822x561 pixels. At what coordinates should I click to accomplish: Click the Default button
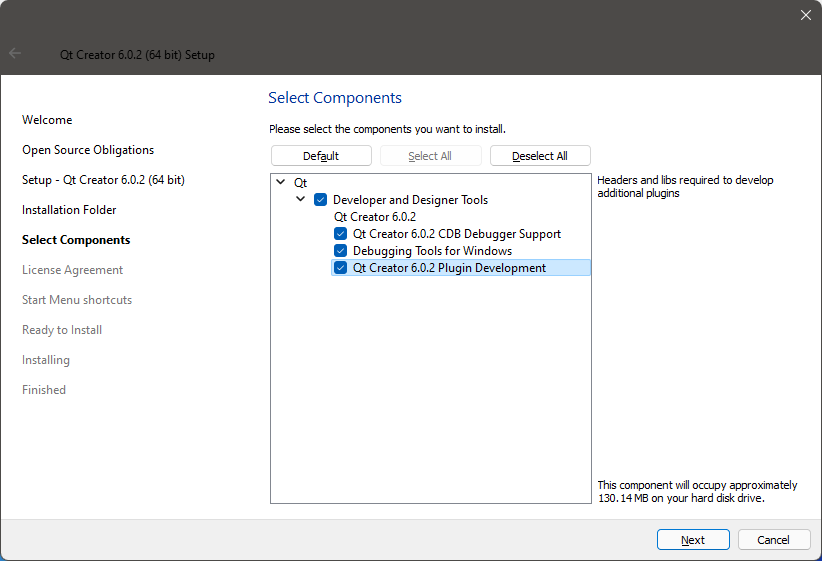point(321,156)
